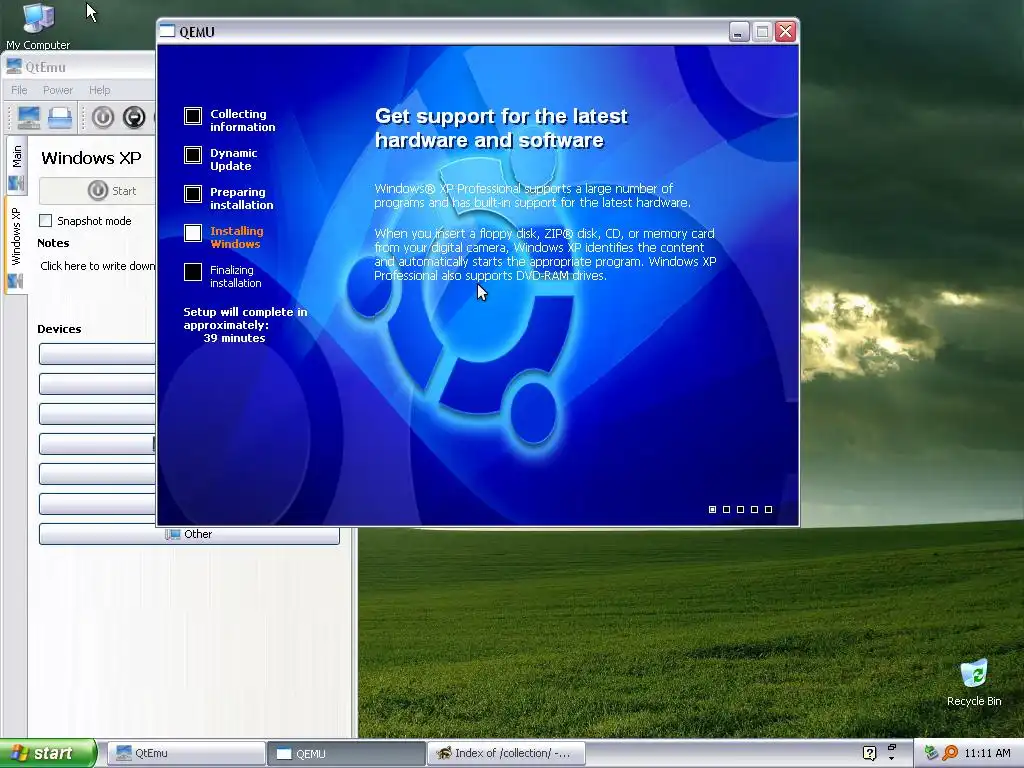Click the Open Machine icon in QtEmu toolbar
The width and height of the screenshot is (1024, 768).
60,118
